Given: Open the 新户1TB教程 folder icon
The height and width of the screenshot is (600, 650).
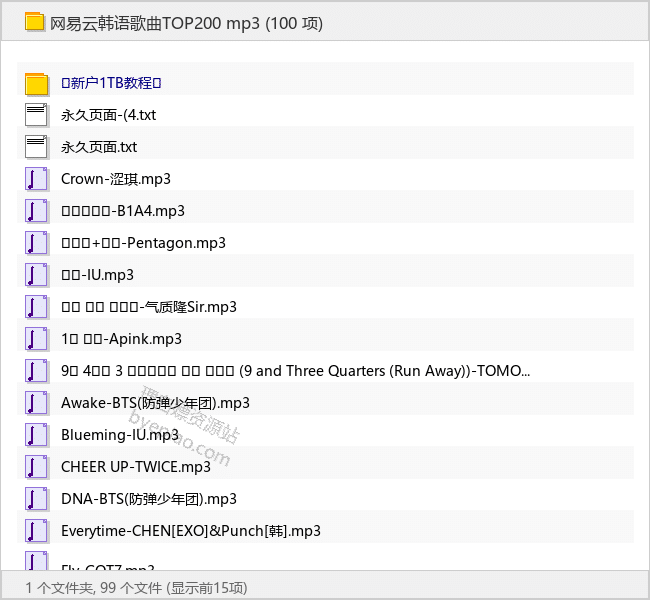Looking at the screenshot, I should [x=36, y=83].
